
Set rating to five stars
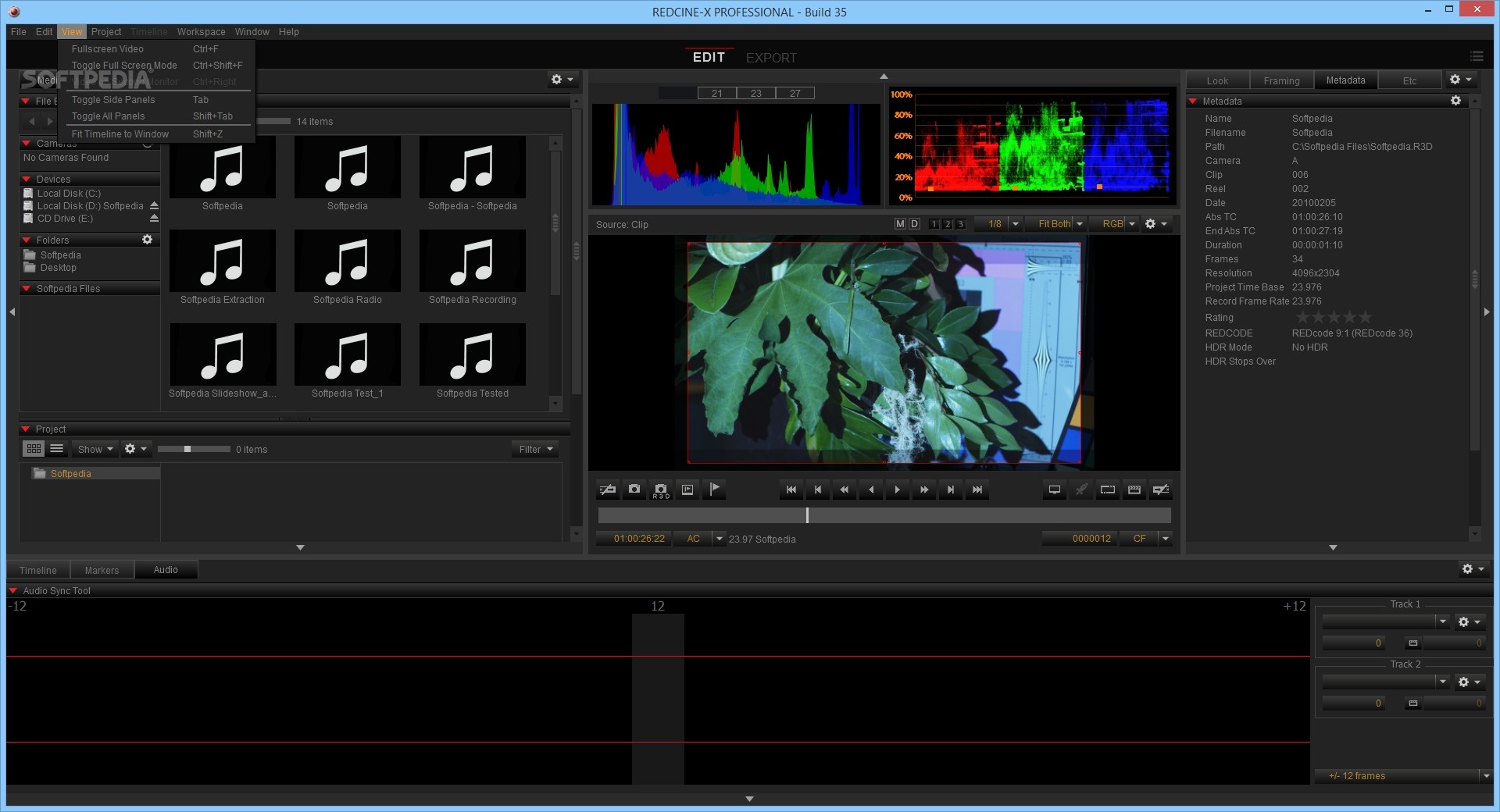coord(1365,317)
